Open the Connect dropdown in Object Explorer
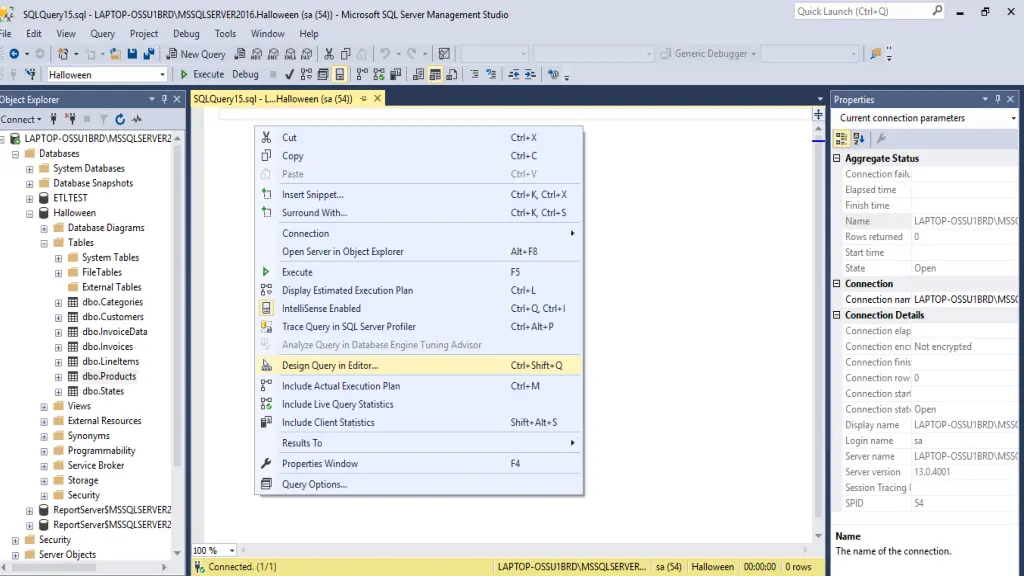The image size is (1024, 576). (21, 120)
